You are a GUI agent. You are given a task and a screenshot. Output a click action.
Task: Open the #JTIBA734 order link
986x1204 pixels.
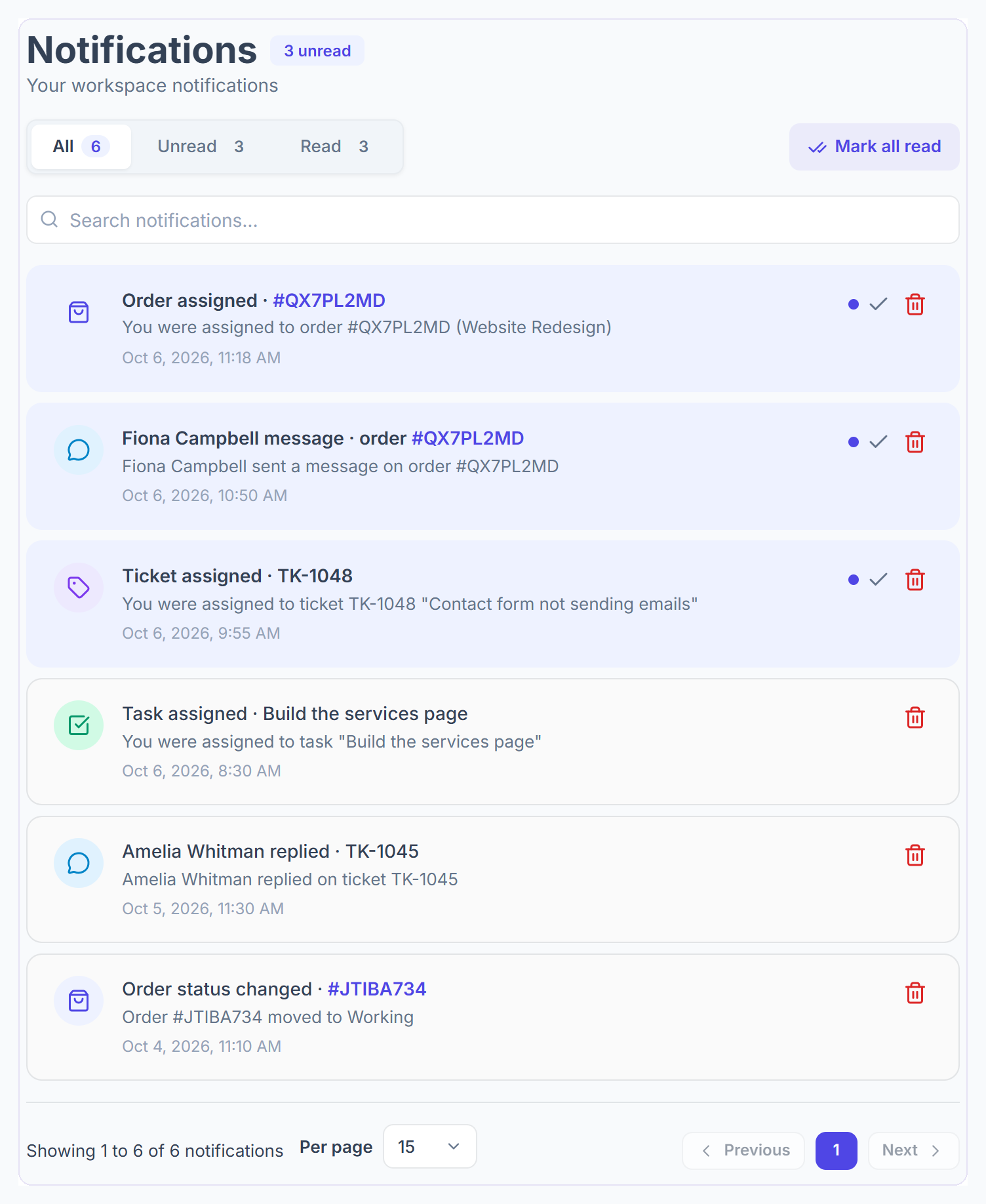377,989
